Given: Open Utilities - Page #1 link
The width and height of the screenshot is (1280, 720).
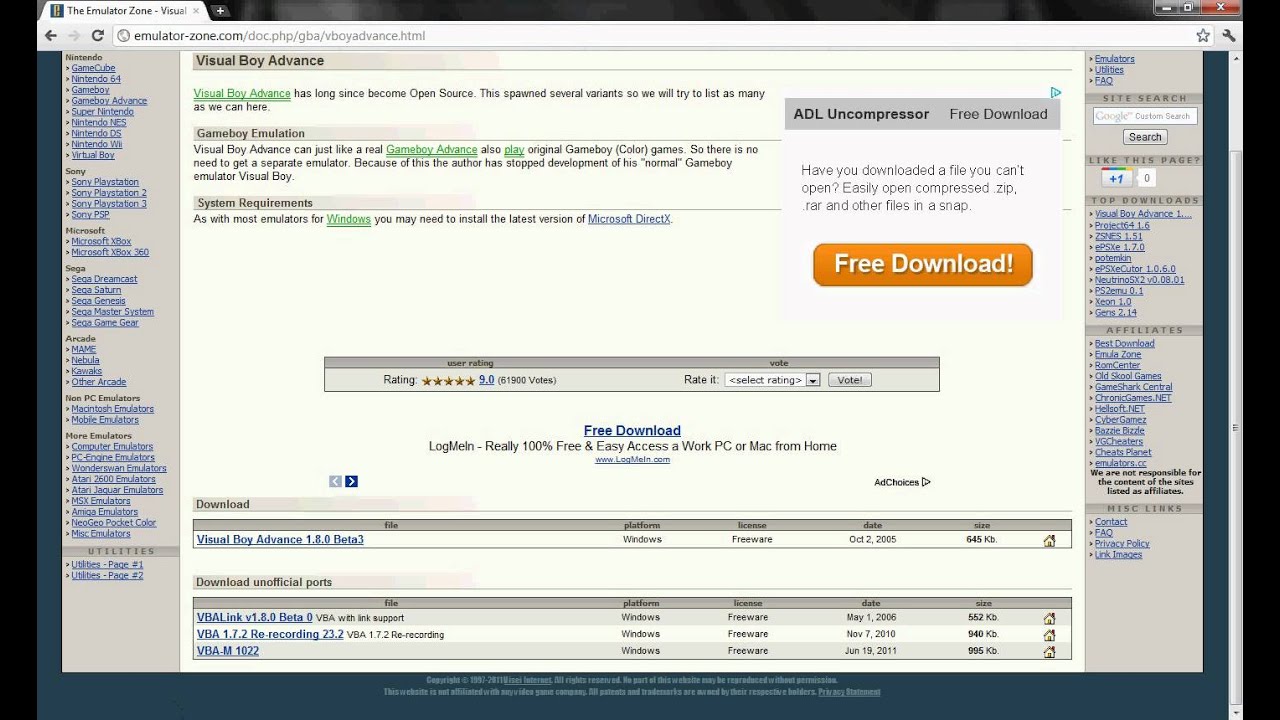Looking at the screenshot, I should (x=107, y=565).
